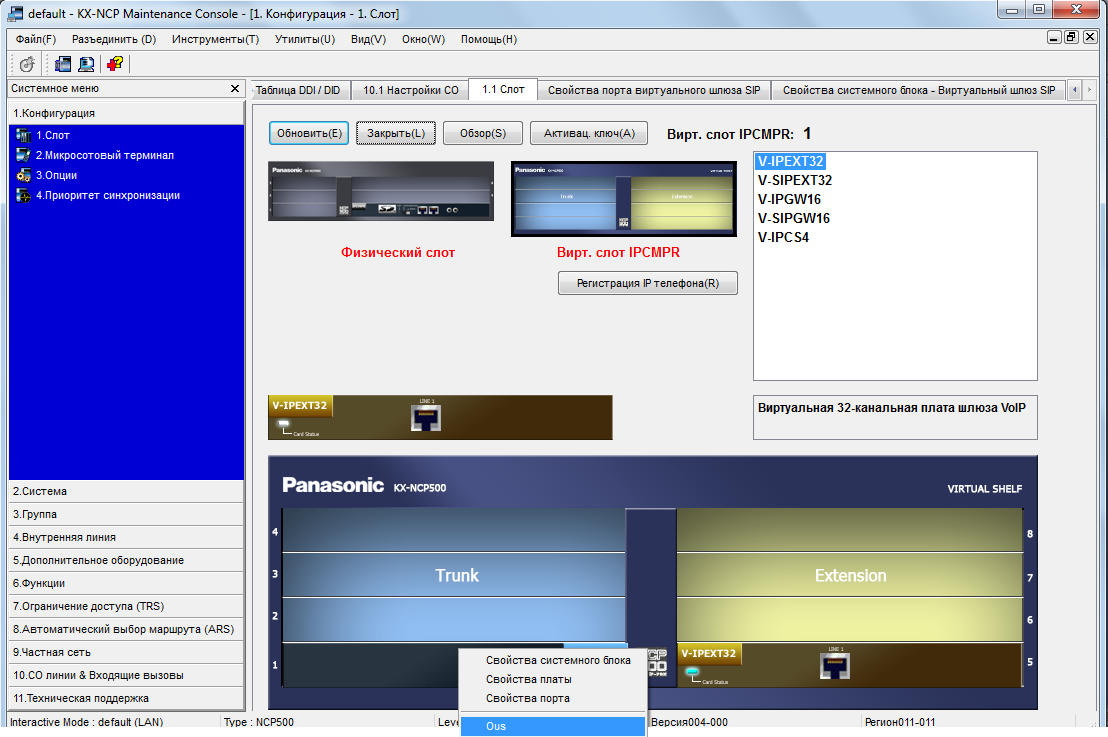
Task: Expand the 2.Система menu section
Action: (126, 492)
